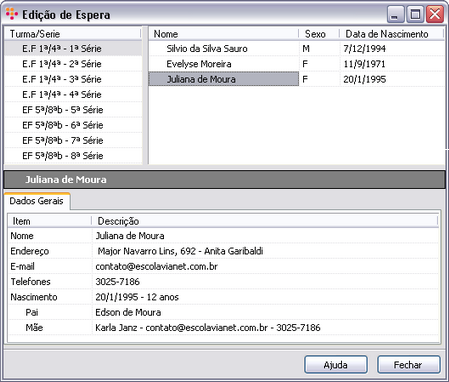Screen dimensions: 449x382
Task: Click the E-mail row's contato@escolavianet.com.br value
Action: [x=157, y=267]
